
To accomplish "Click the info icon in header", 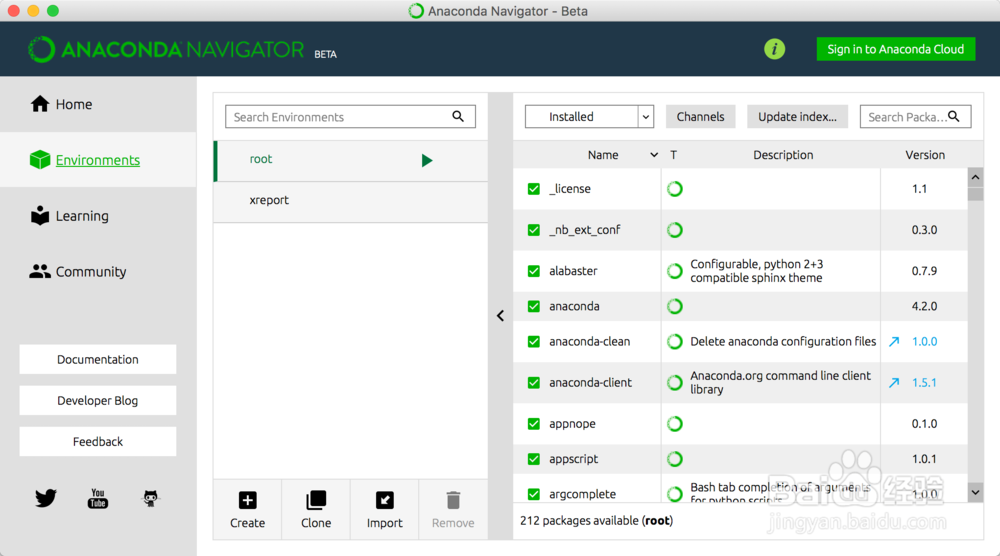I will click(x=774, y=49).
